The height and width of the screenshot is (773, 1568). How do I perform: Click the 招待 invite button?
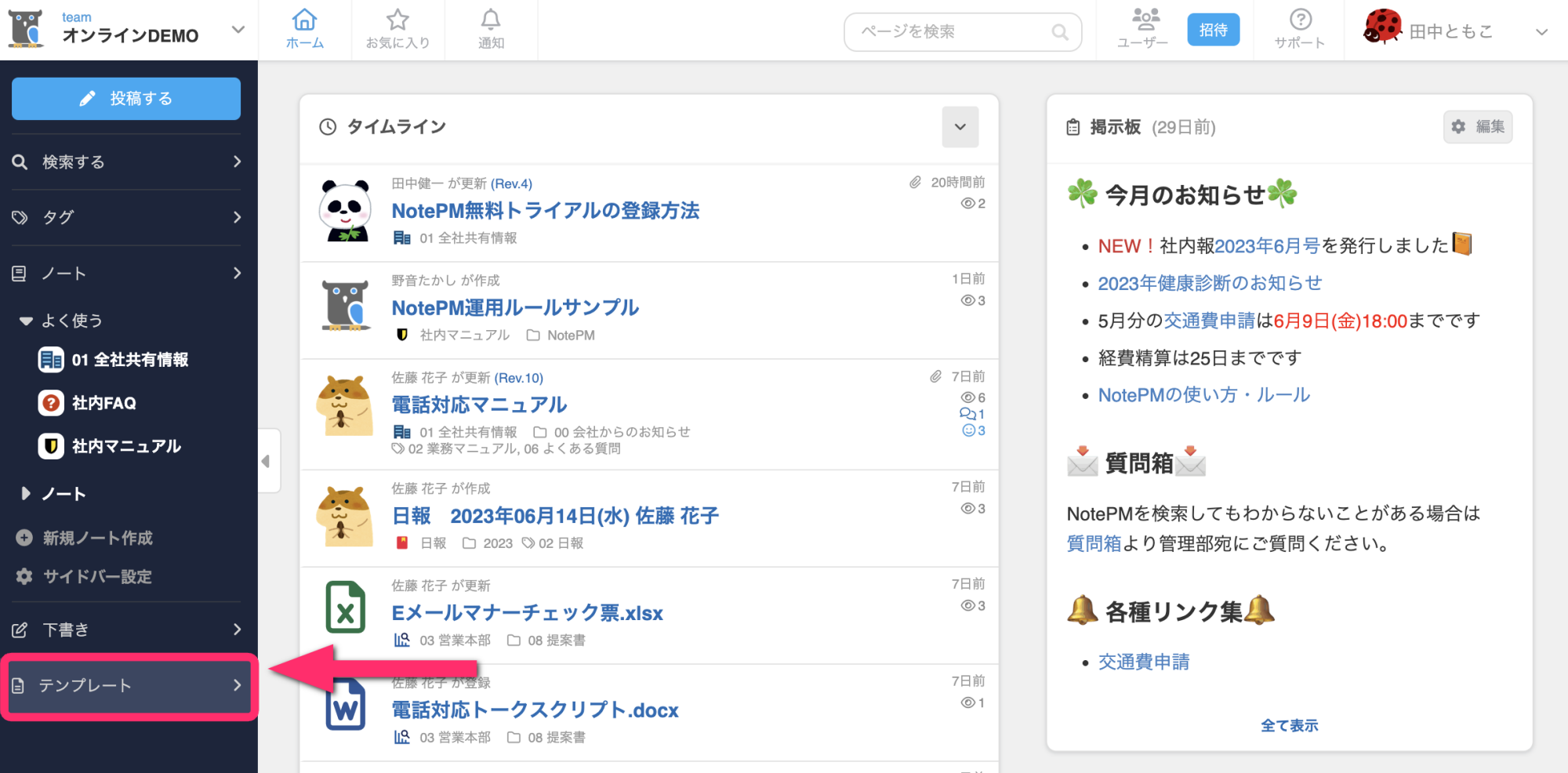tap(1213, 30)
